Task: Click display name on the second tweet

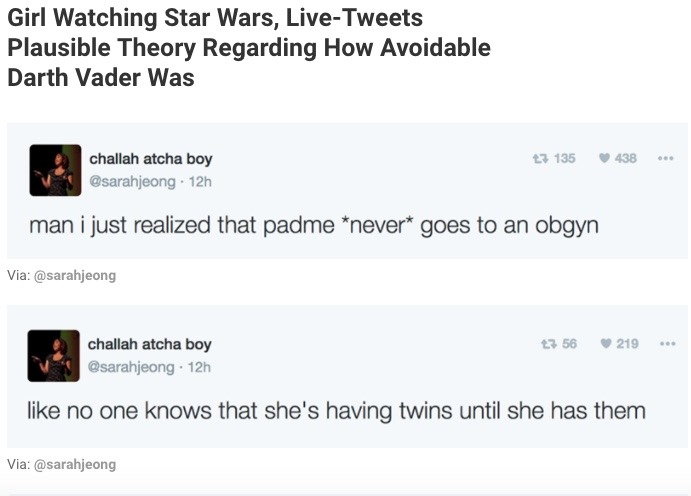Action: click(x=150, y=344)
